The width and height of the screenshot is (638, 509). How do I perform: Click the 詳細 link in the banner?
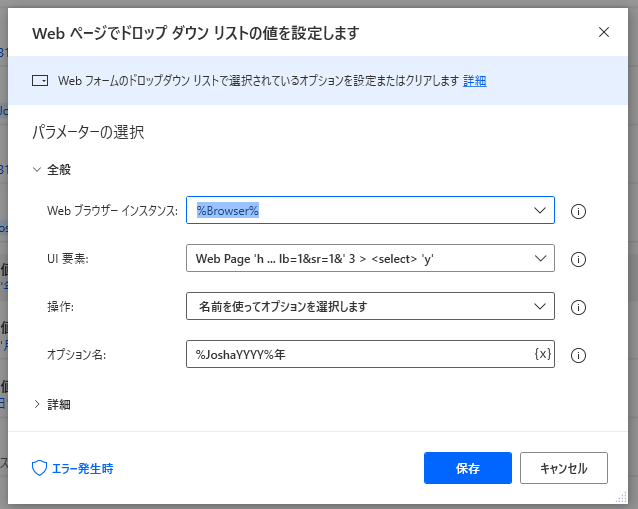pos(474,81)
